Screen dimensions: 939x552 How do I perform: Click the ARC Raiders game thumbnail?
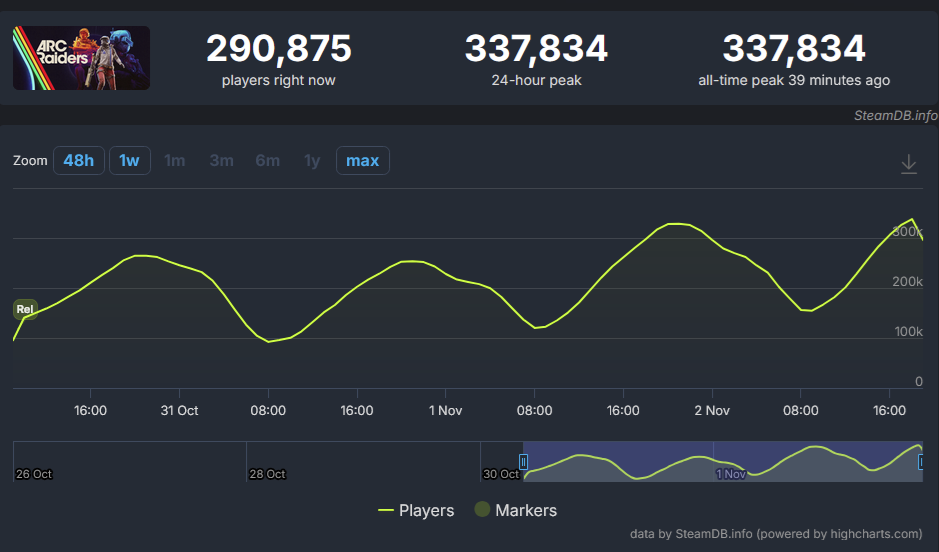click(x=81, y=58)
